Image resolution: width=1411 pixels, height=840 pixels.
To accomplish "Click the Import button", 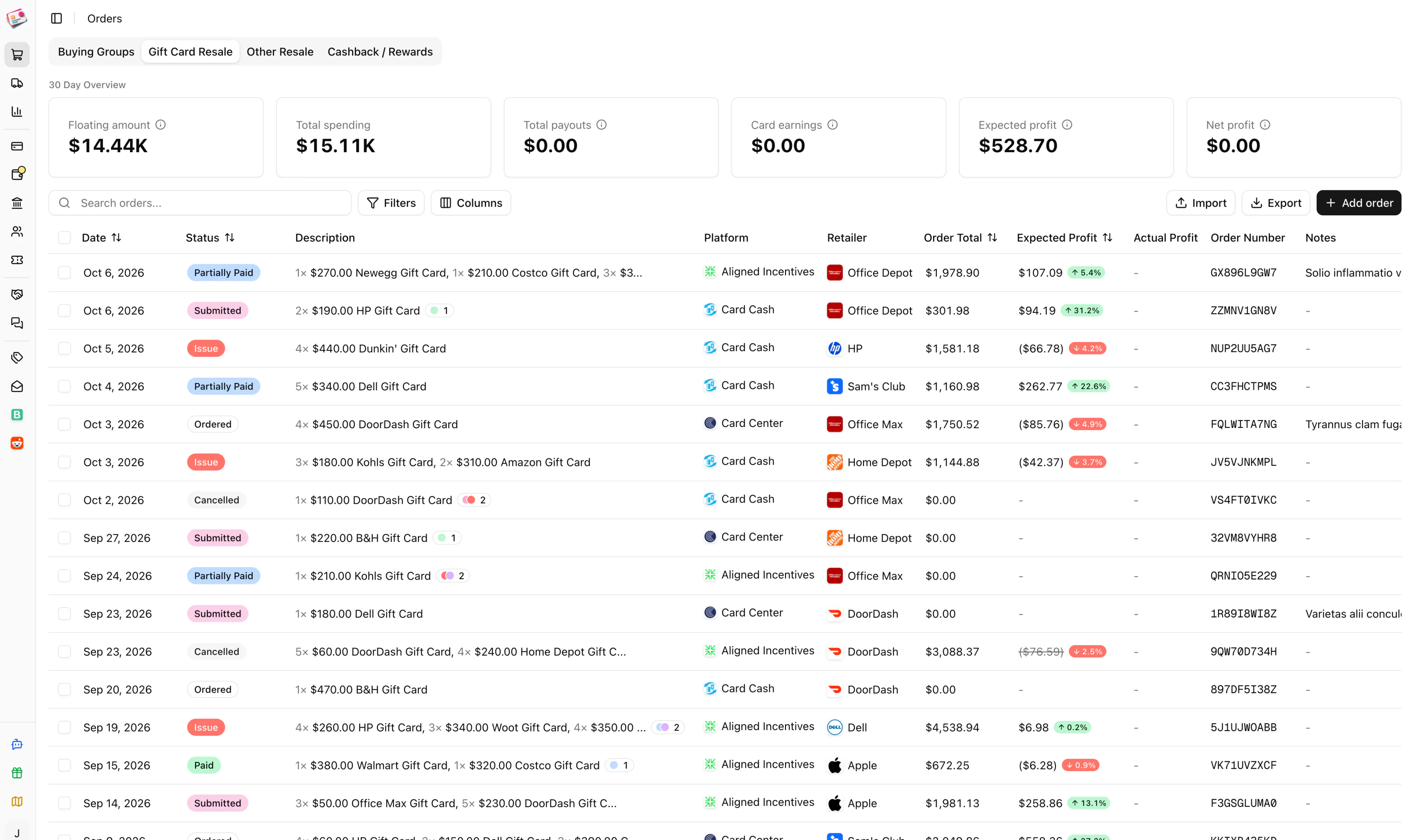I will pyautogui.click(x=1201, y=203).
